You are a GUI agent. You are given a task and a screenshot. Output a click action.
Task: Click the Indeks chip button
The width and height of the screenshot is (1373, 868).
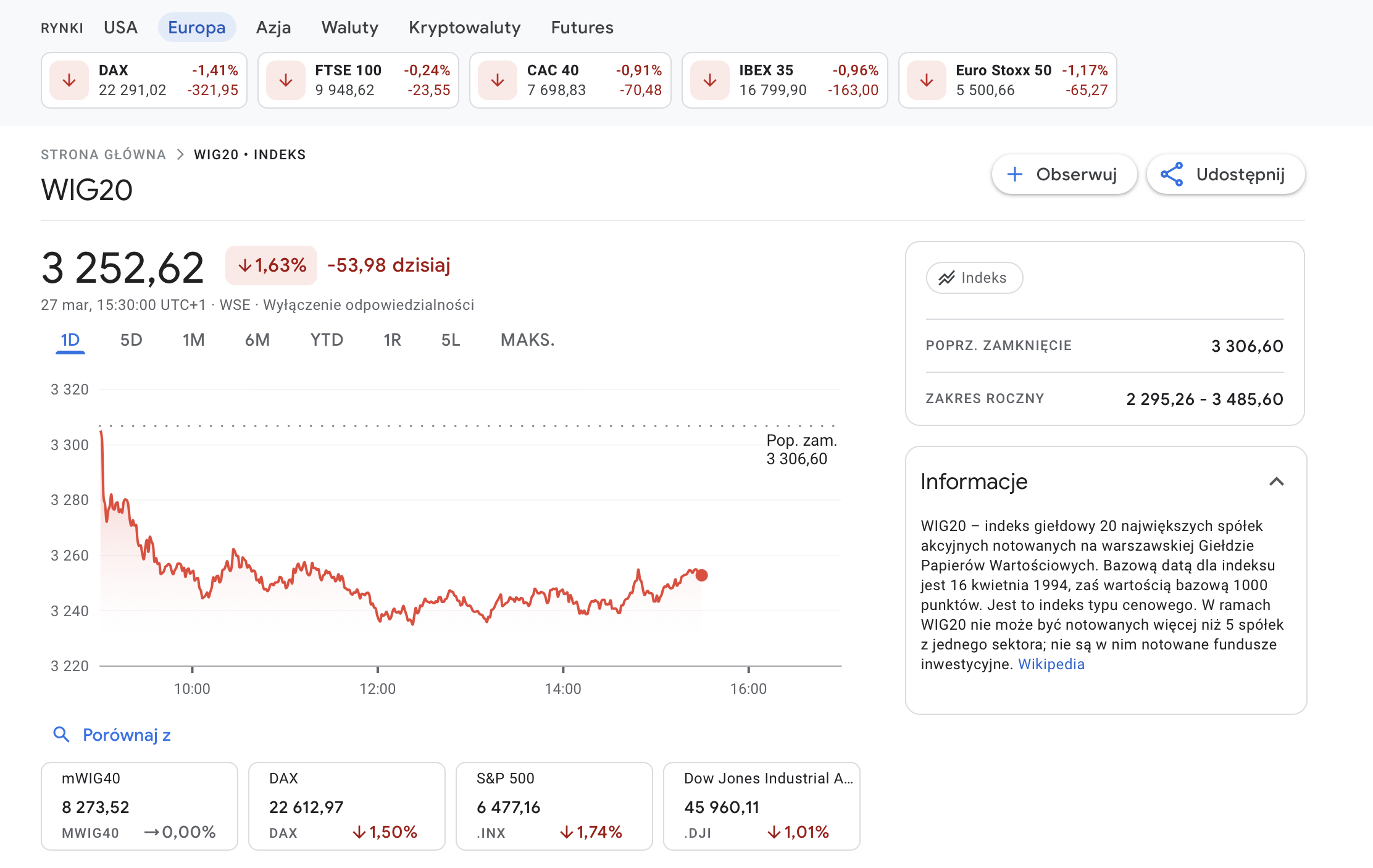coord(974,278)
